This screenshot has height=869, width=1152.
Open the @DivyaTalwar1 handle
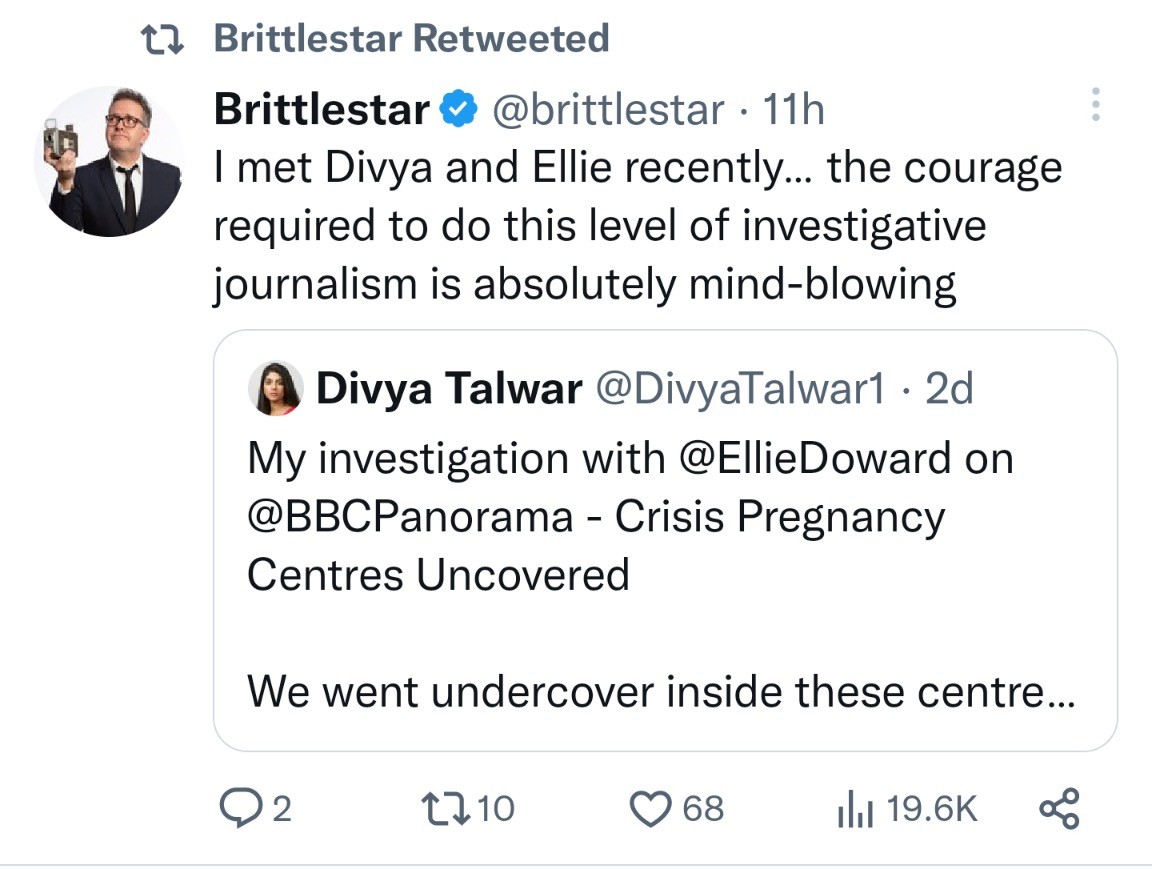(x=740, y=389)
